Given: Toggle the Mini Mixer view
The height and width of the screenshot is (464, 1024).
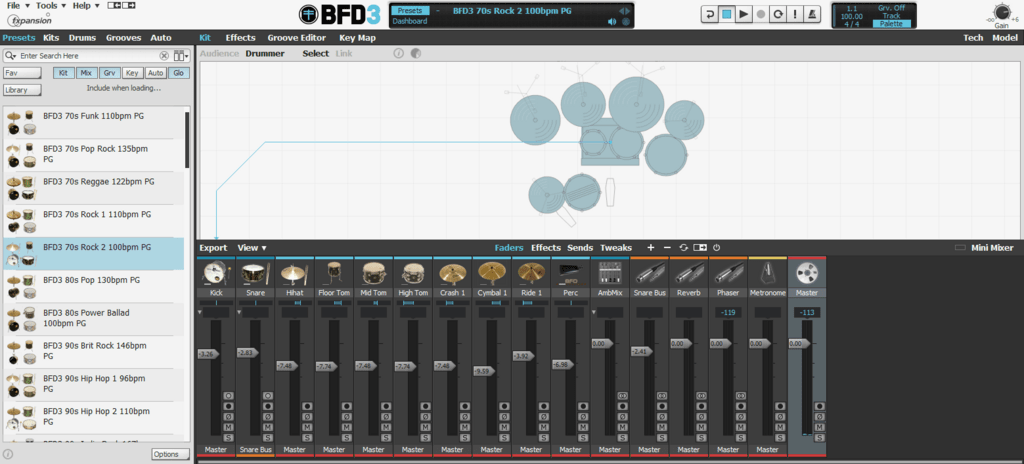Looking at the screenshot, I should [x=985, y=248].
